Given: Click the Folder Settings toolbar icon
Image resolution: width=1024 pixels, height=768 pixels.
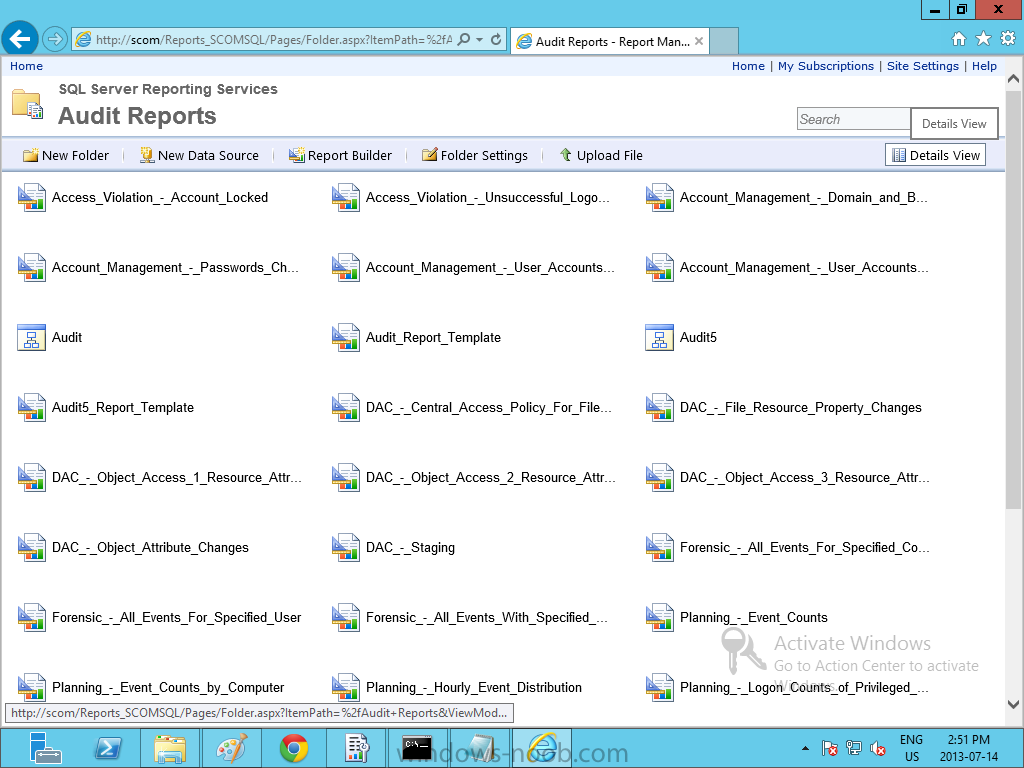Looking at the screenshot, I should [x=430, y=155].
